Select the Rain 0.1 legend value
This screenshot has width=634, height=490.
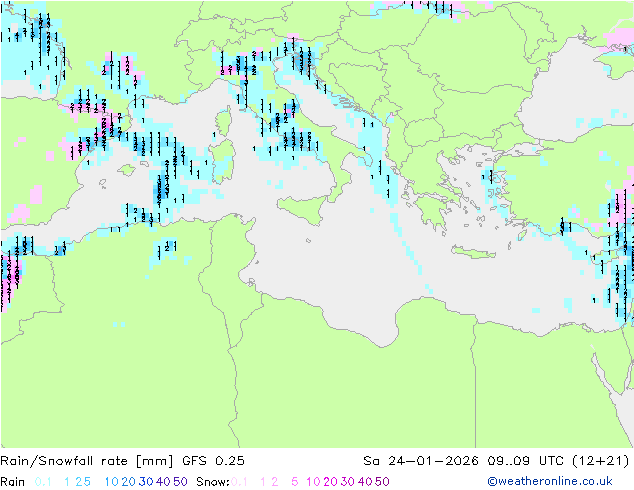pos(43,482)
